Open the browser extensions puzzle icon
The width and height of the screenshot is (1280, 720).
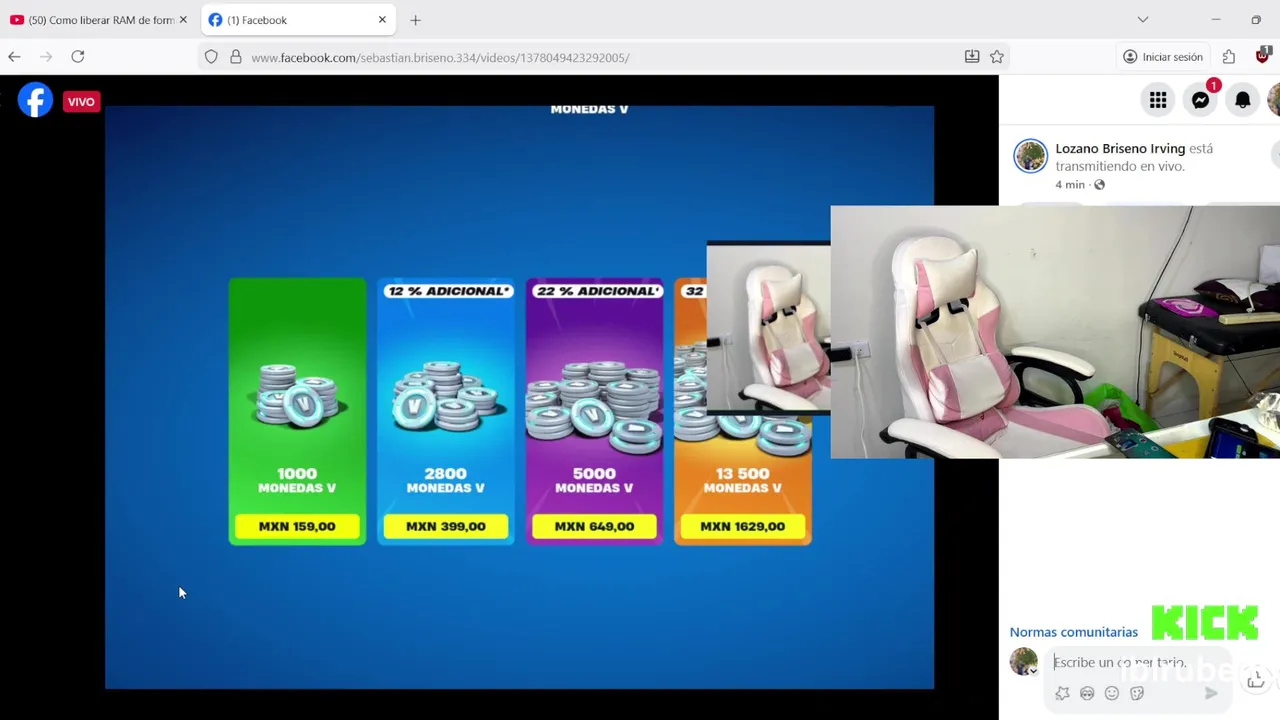point(1229,57)
